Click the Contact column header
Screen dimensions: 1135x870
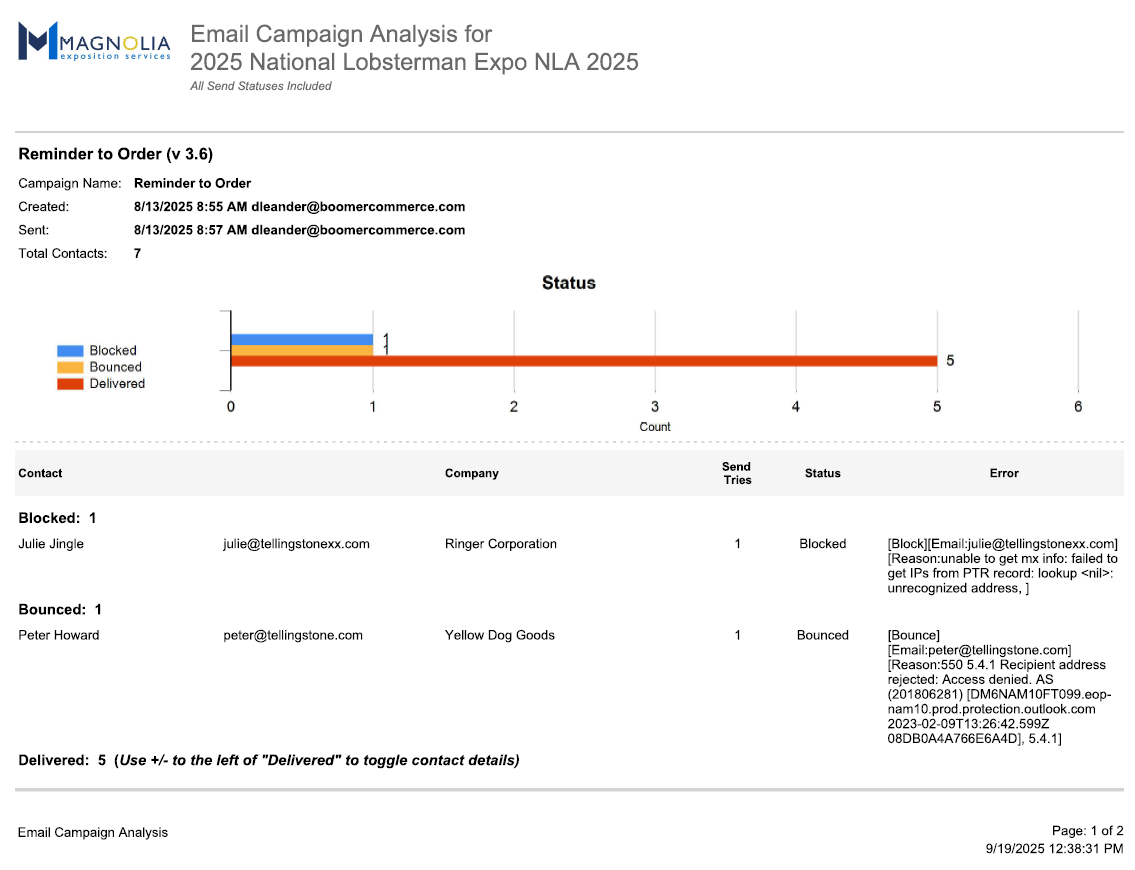40,473
